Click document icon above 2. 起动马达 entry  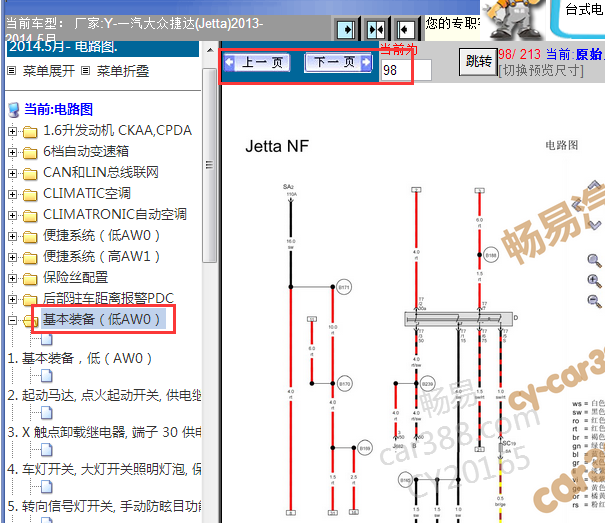click(47, 376)
